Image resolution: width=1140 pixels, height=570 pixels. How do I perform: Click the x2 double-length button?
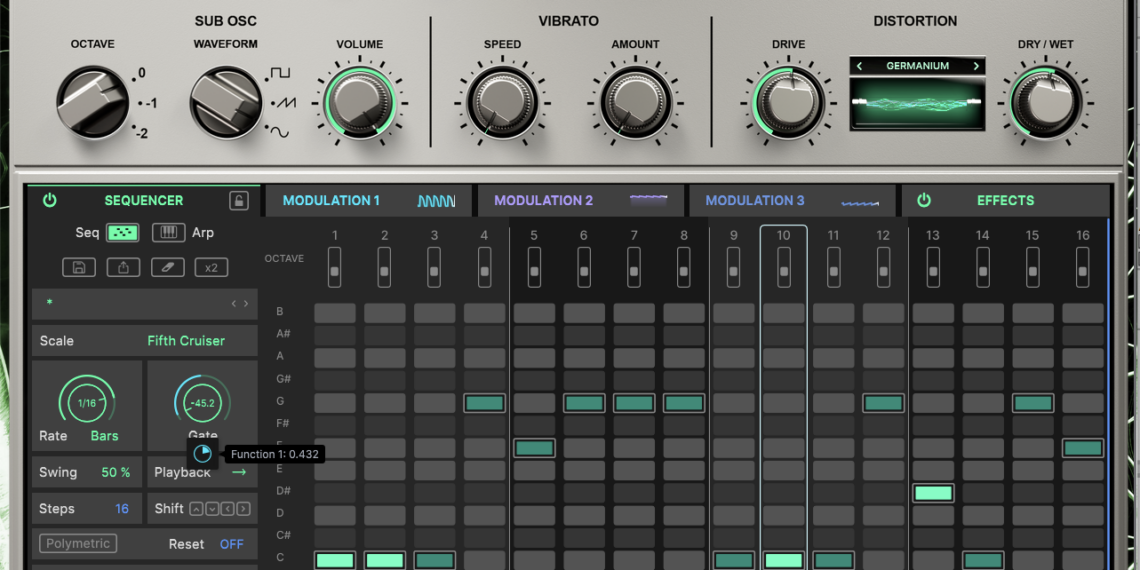coord(211,267)
